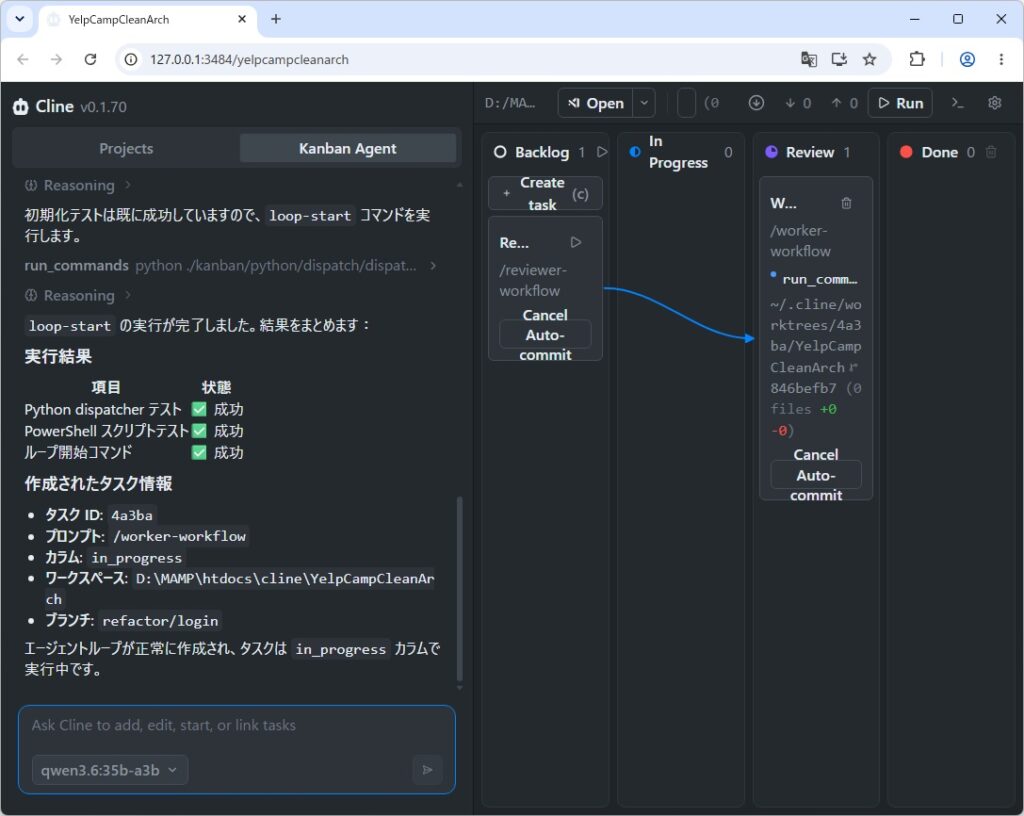Click the worktree path on the review card
The width and height of the screenshot is (1024, 816).
[x=816, y=336]
